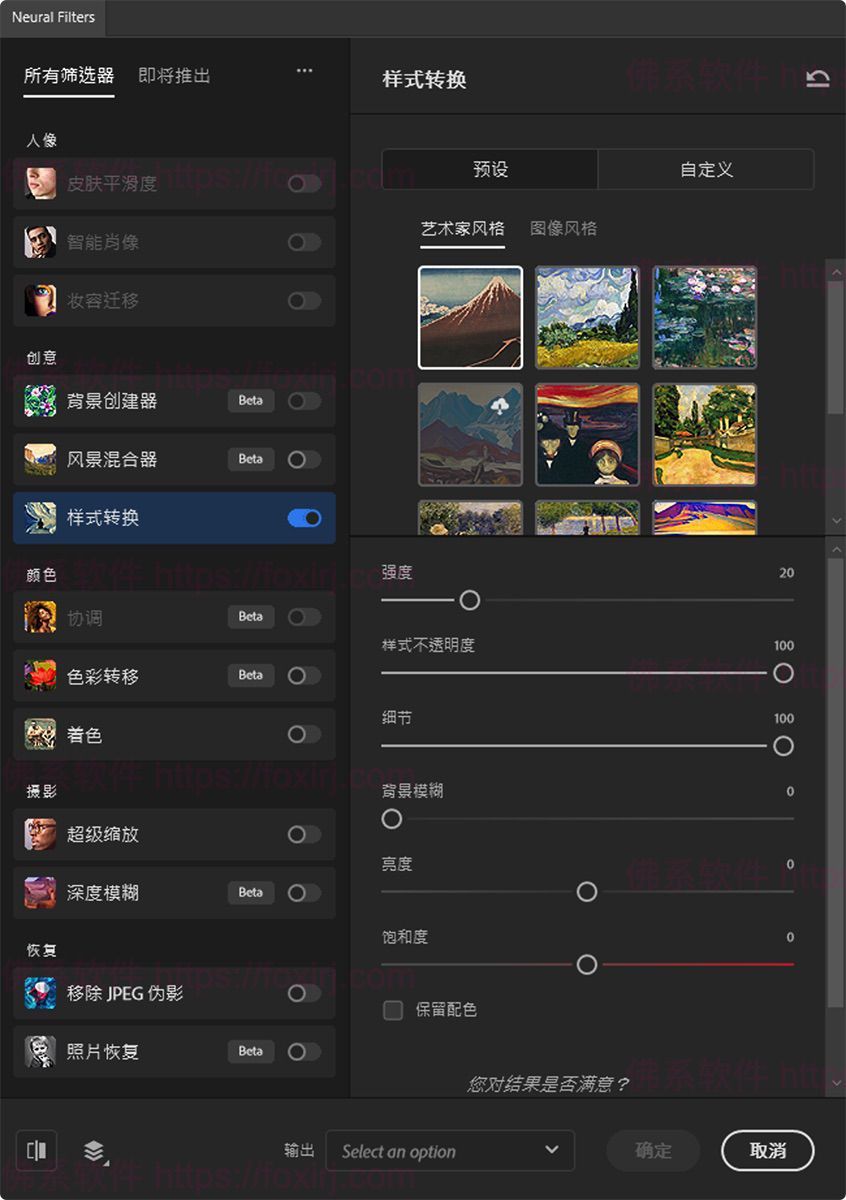
Task: Click the 背景创建器 filter icon
Action: point(40,401)
